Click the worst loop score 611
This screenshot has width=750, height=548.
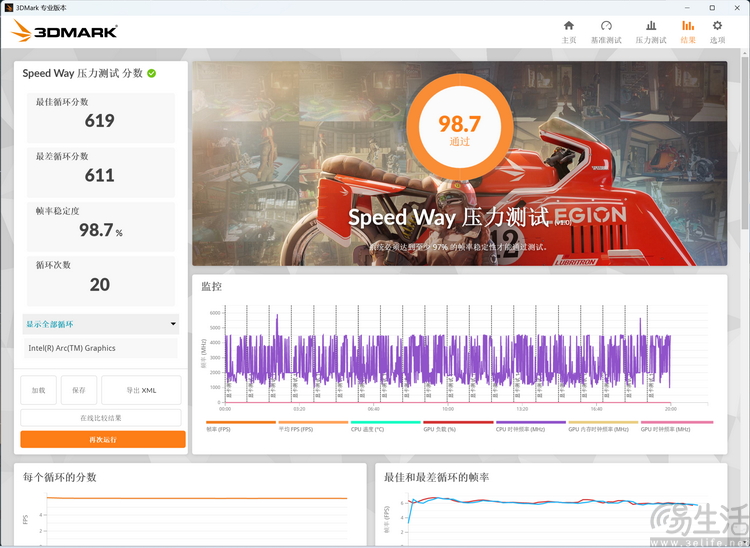(x=99, y=175)
